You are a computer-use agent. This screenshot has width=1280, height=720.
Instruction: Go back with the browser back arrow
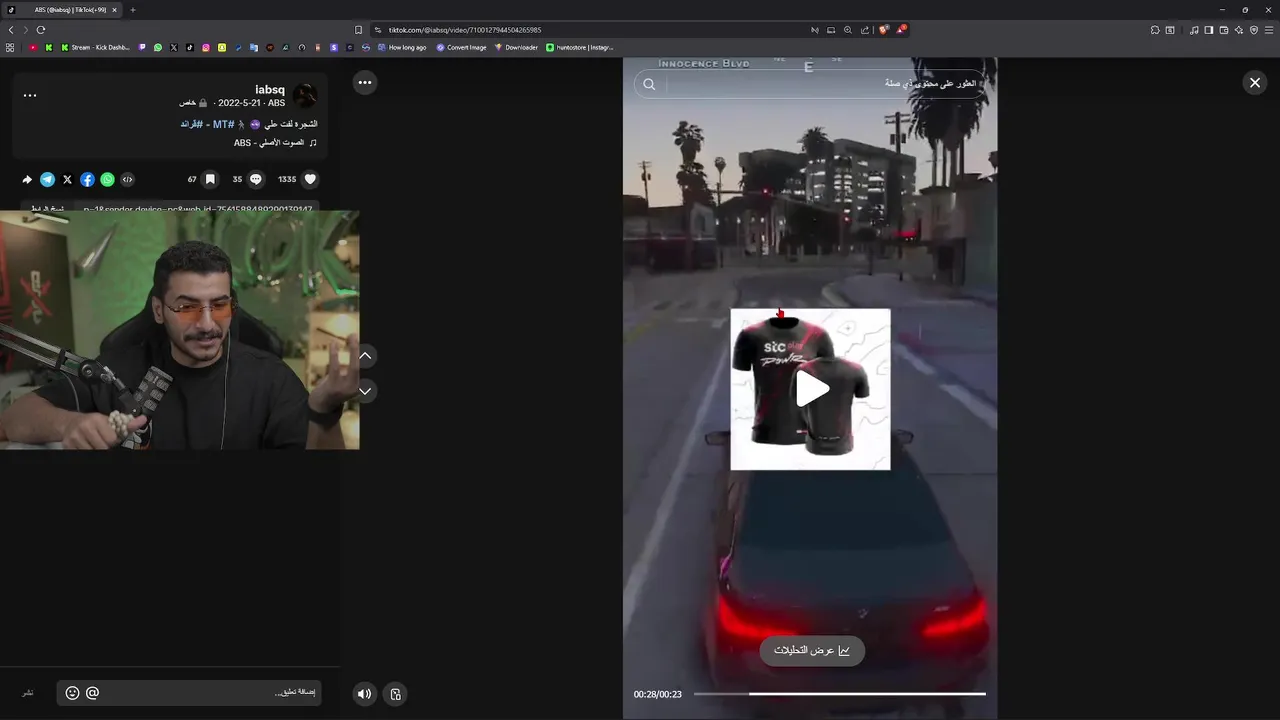click(11, 30)
